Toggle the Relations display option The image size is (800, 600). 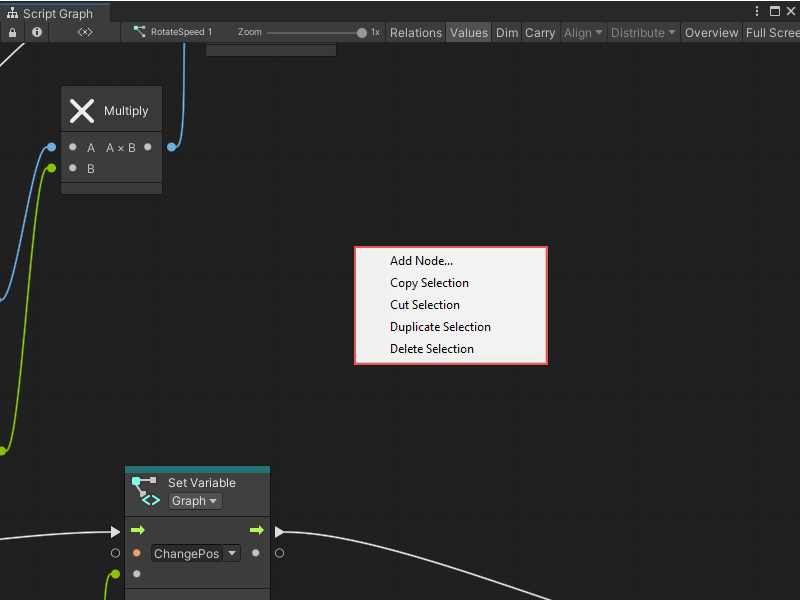pos(416,32)
